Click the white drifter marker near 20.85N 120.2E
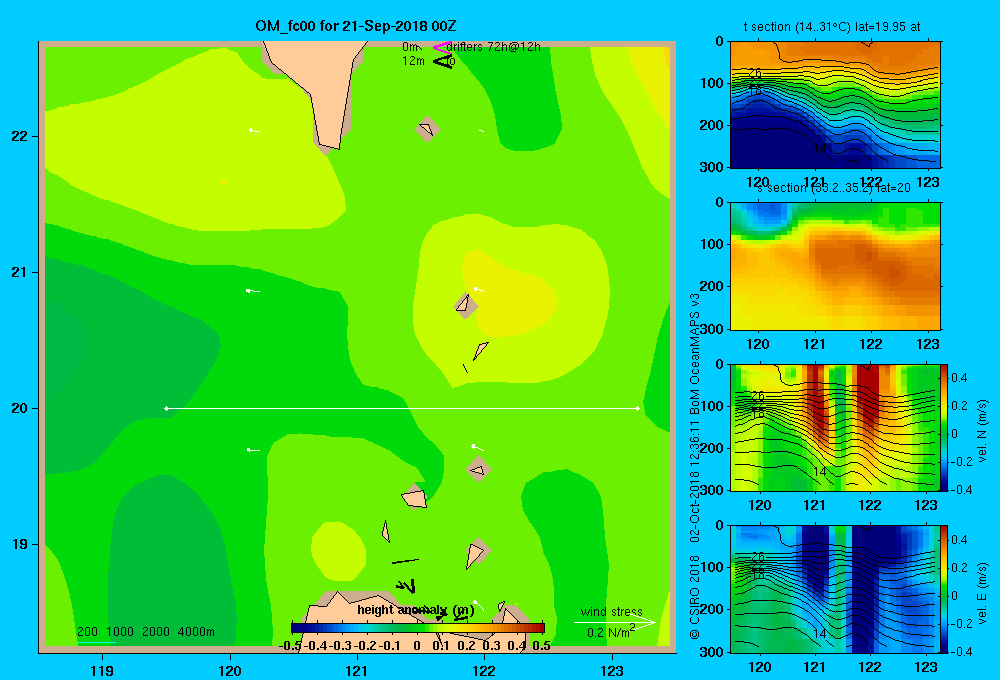Viewport: 1000px width, 680px height. click(x=253, y=291)
